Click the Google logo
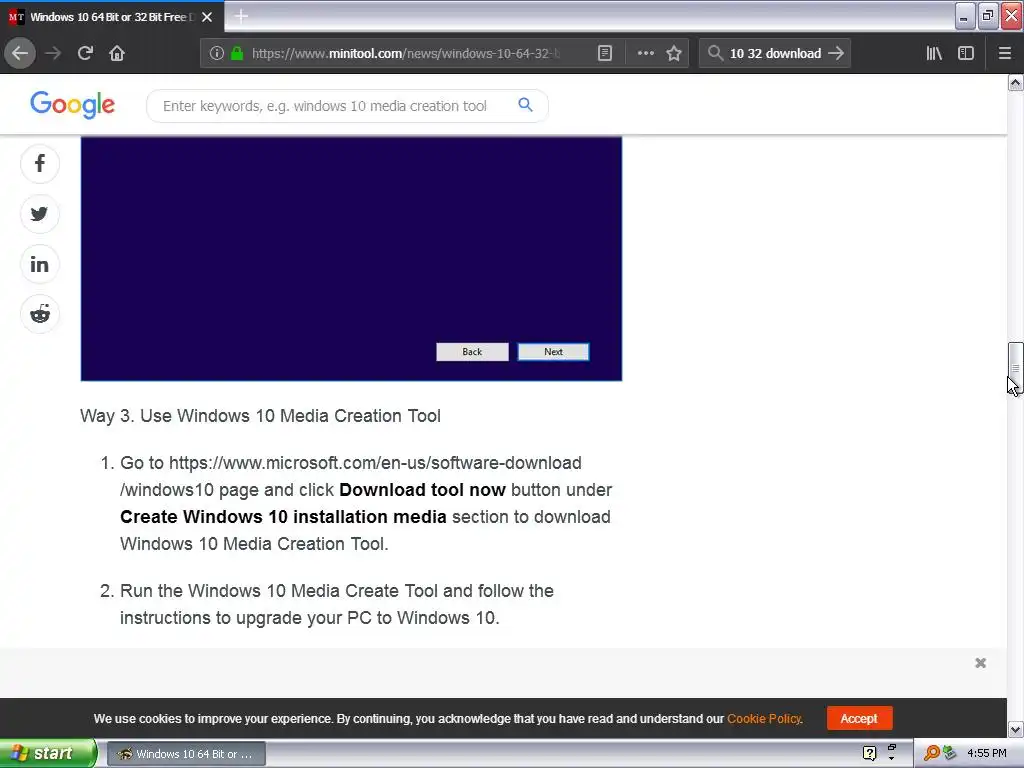Image resolution: width=1024 pixels, height=768 pixels. click(72, 105)
